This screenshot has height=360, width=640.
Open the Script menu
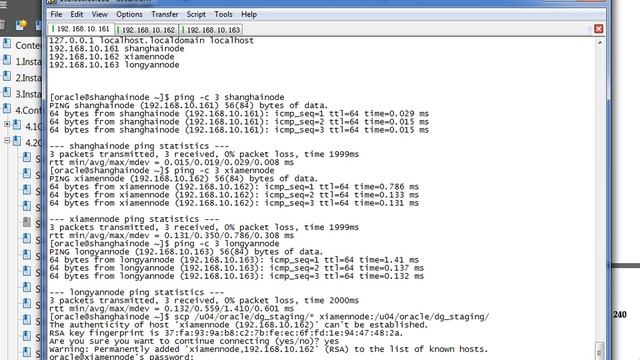point(196,14)
